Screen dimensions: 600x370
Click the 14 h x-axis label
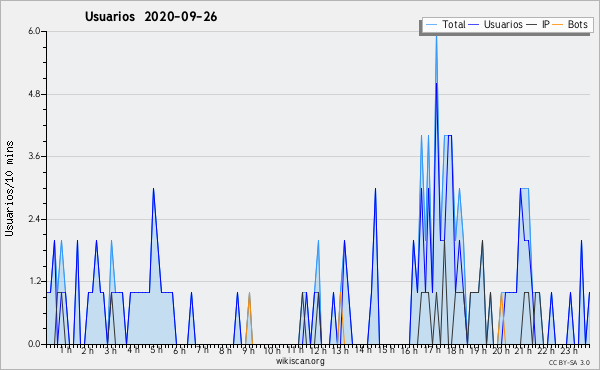click(363, 350)
